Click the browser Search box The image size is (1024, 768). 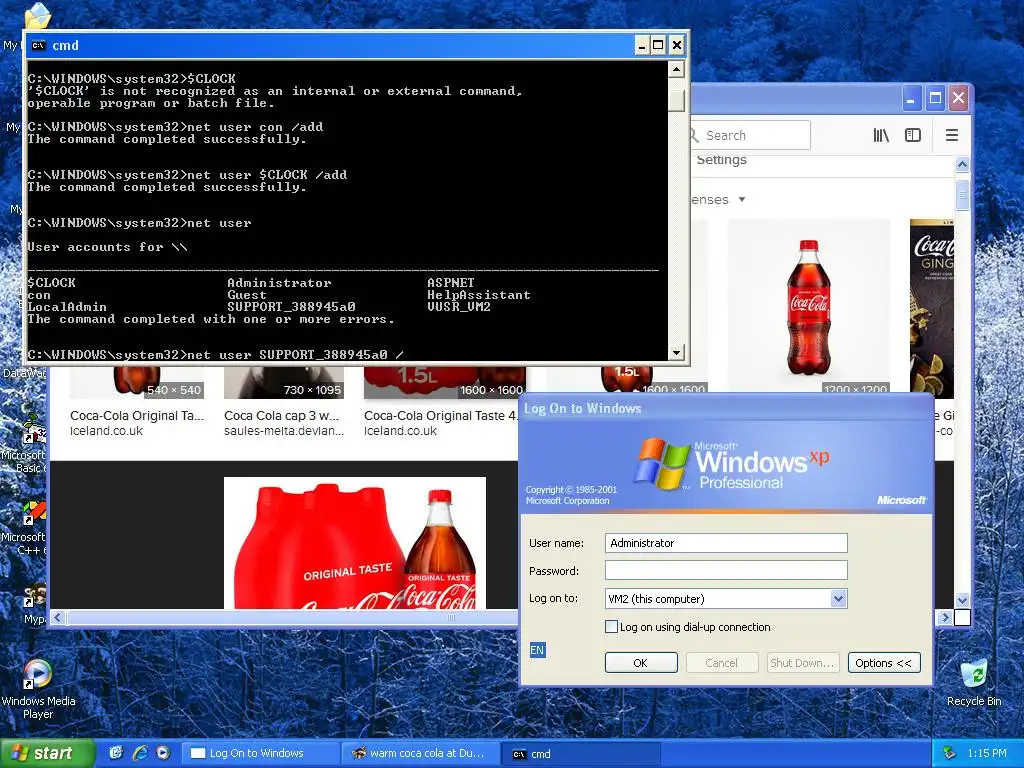748,135
